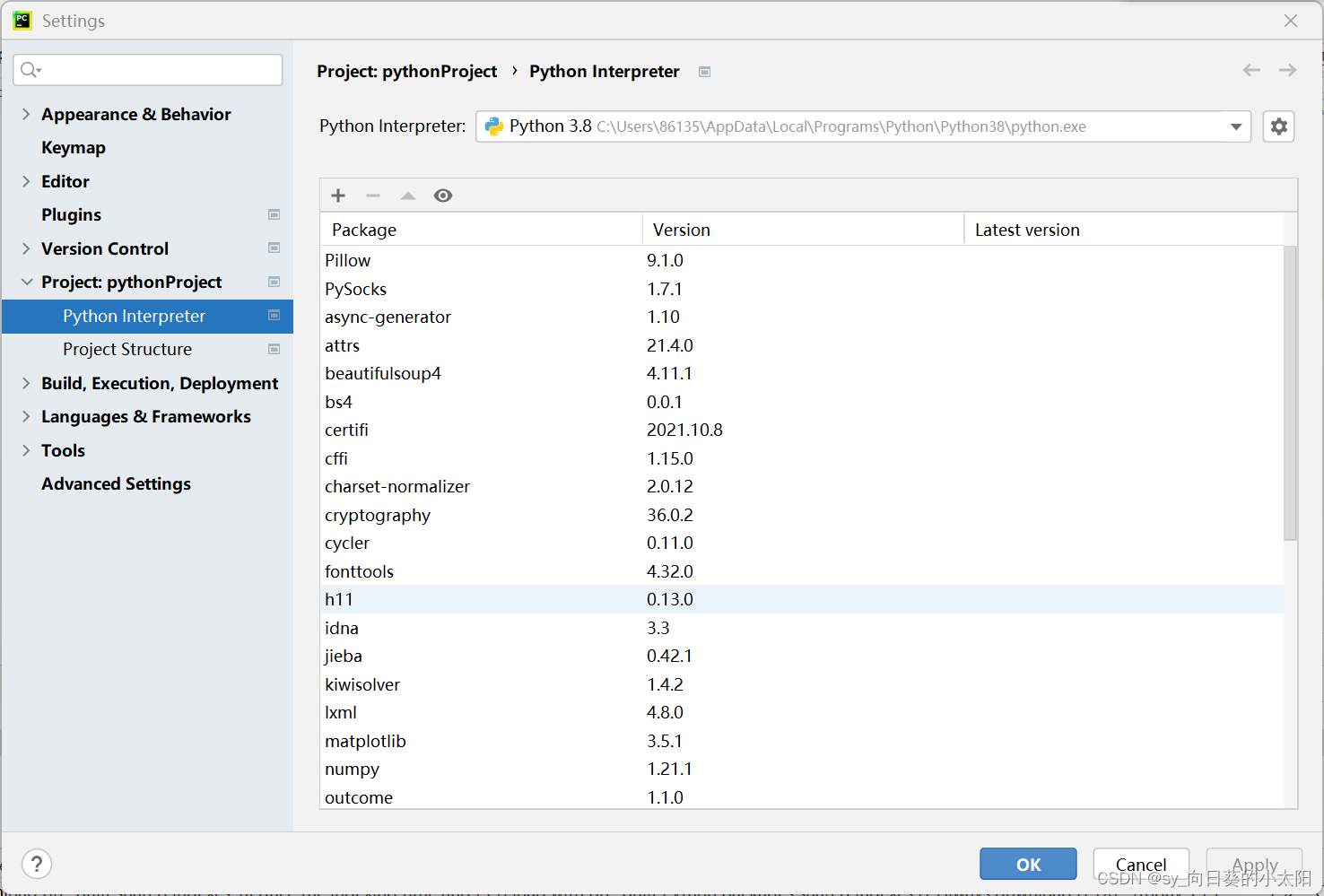
Task: Click project-level icon beside Plugins
Action: click(x=274, y=214)
